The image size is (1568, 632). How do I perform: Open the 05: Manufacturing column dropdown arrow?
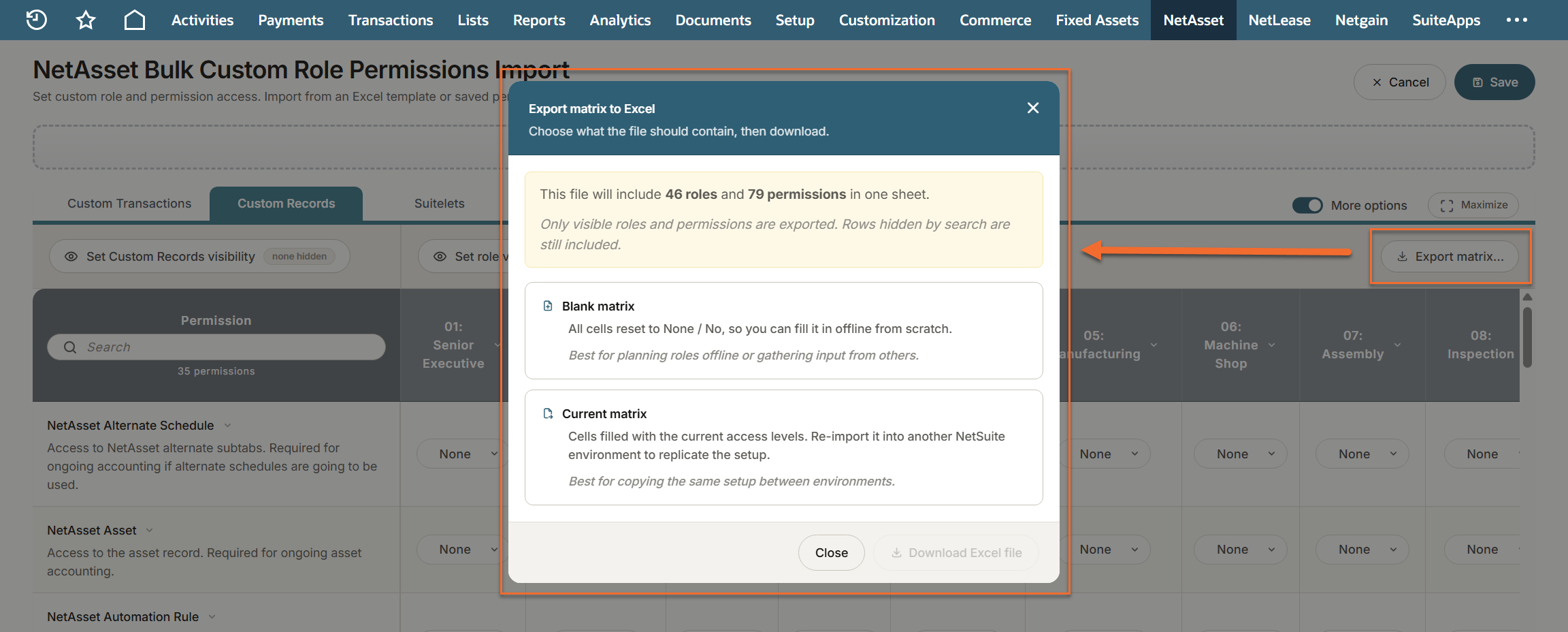pos(1154,345)
